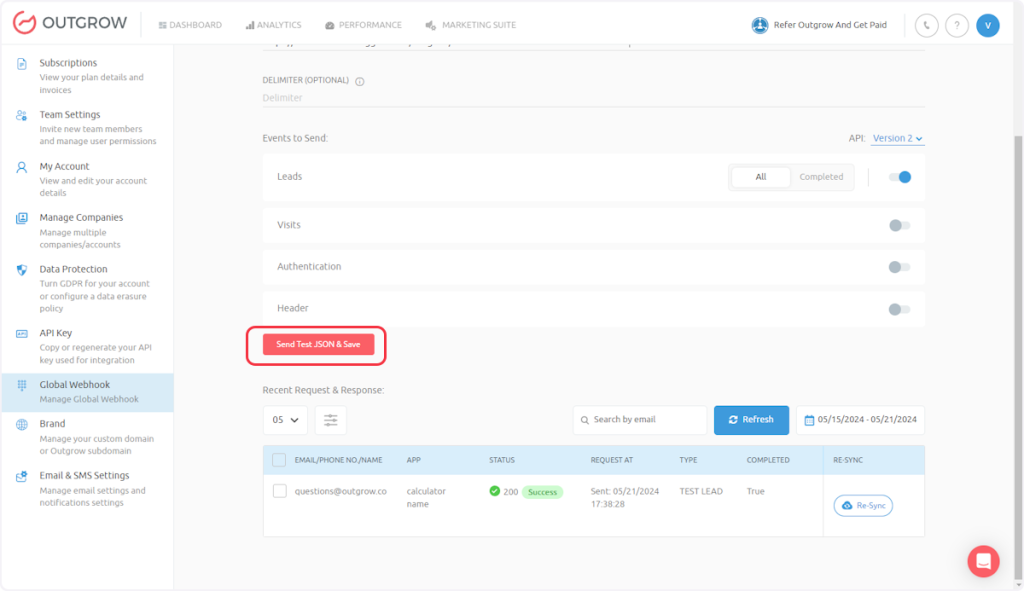Go to Marketing Suite menu
The height and width of the screenshot is (591, 1024).
pos(470,25)
